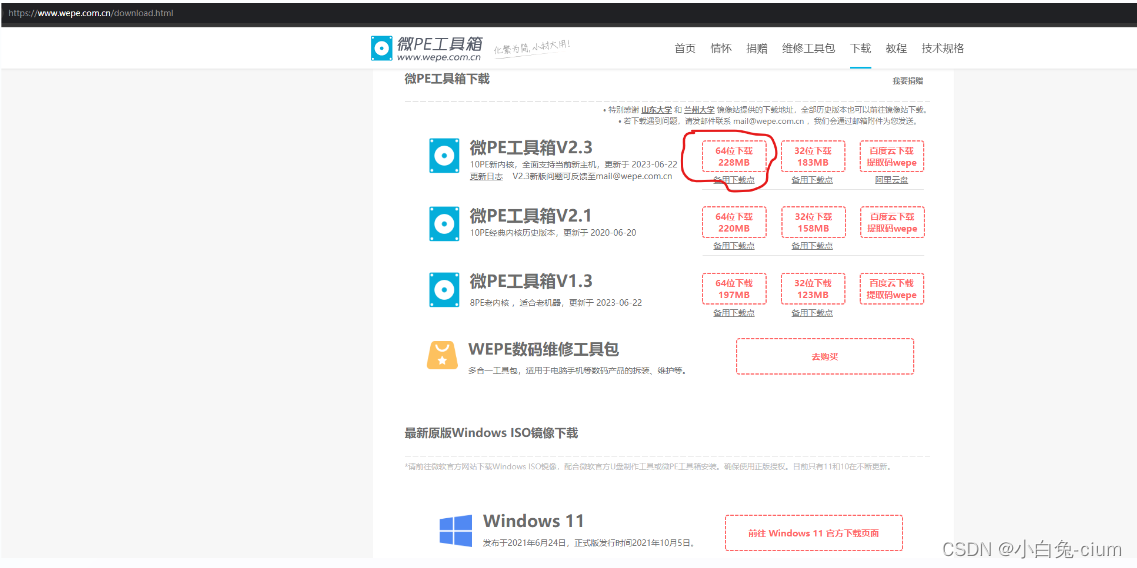Click the blue Windows 11 logo
Image resolution: width=1137 pixels, height=568 pixels.
coord(455,531)
